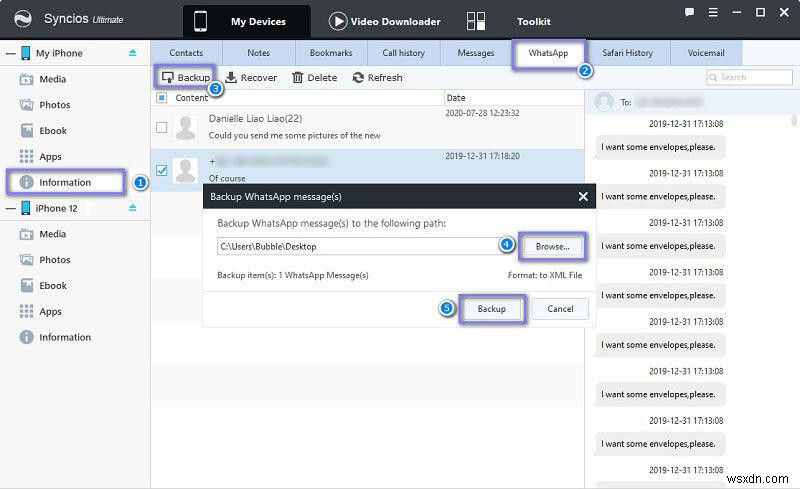The height and width of the screenshot is (489, 800).
Task: Click the Recover toolbar button
Action: 251,78
